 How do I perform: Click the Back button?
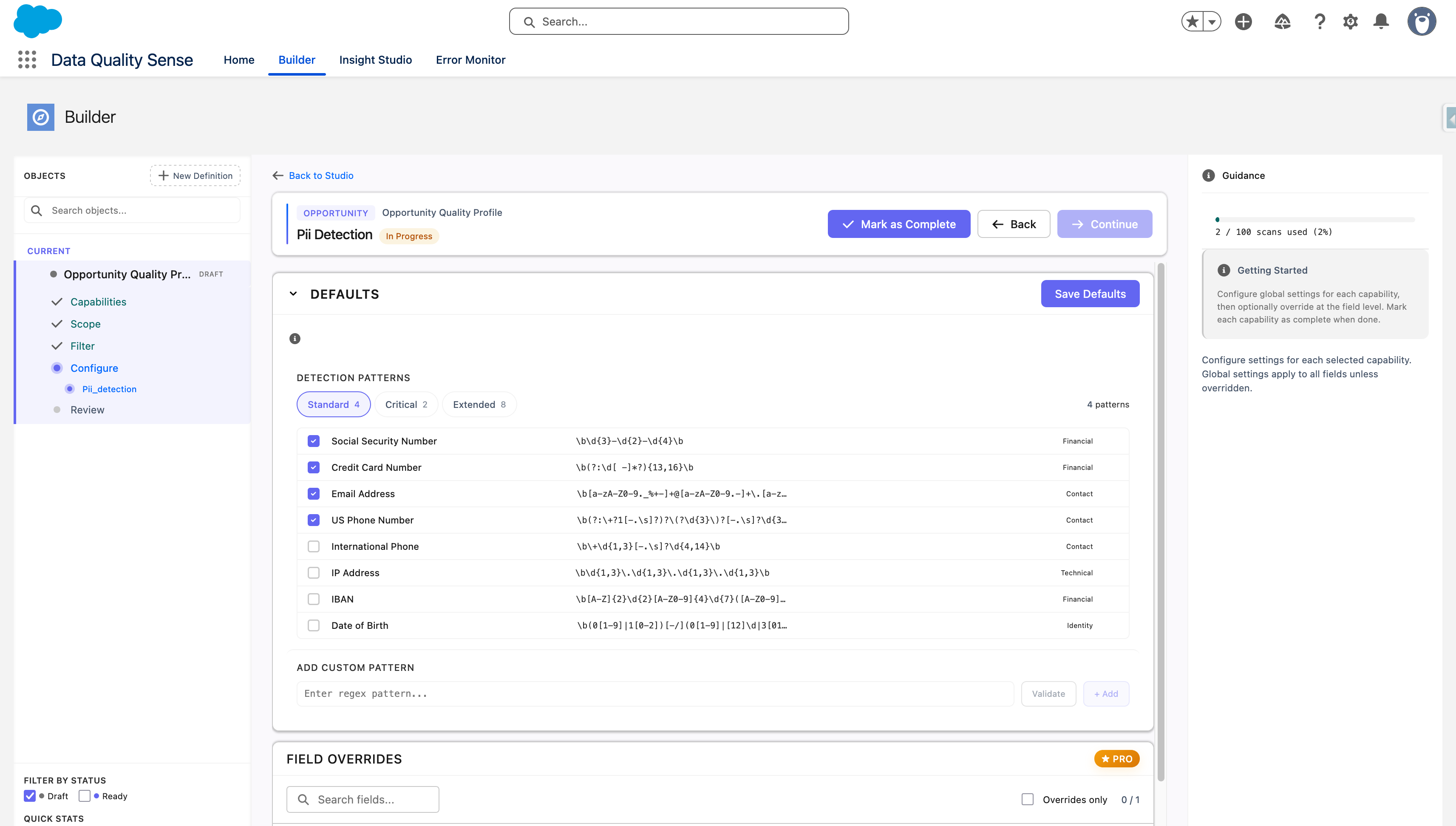1014,224
